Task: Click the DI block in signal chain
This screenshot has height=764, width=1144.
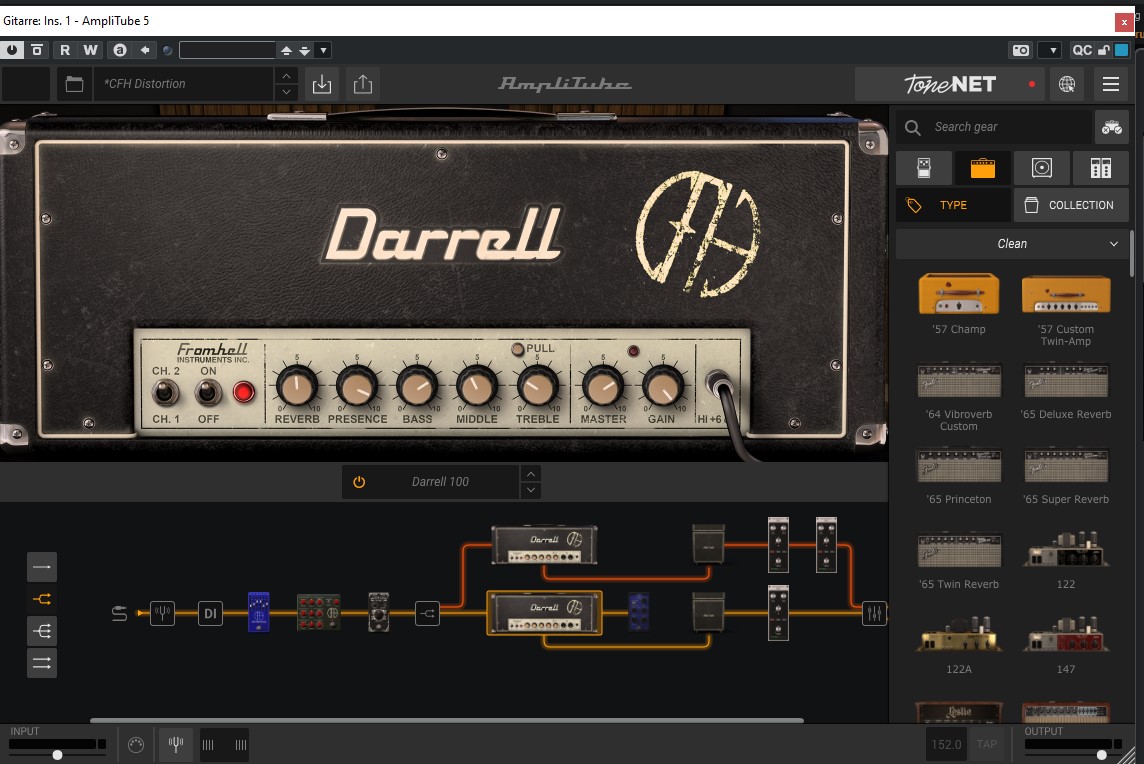Action: (x=210, y=613)
